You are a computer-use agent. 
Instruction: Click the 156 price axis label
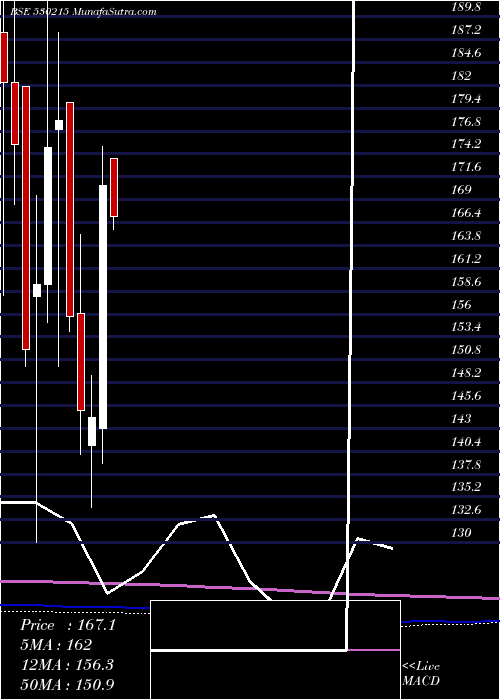click(x=461, y=304)
